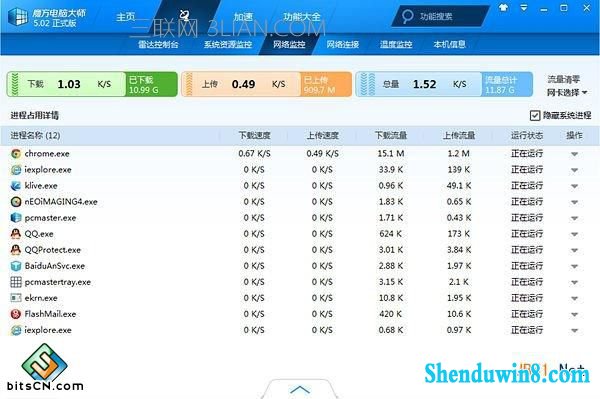Open 网卡选择 dropdown
The height and width of the screenshot is (399, 600).
click(x=567, y=93)
